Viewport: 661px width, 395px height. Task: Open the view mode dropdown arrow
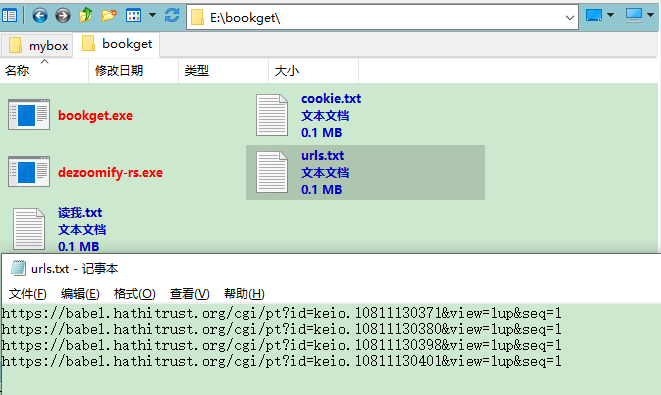[x=152, y=16]
